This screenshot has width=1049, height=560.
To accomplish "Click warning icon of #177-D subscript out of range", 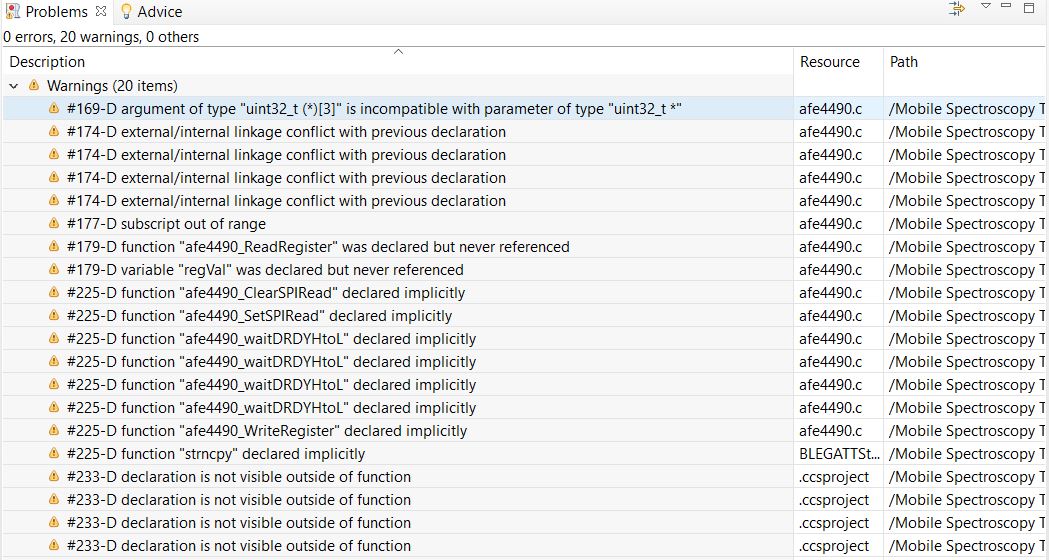I will pos(54,224).
